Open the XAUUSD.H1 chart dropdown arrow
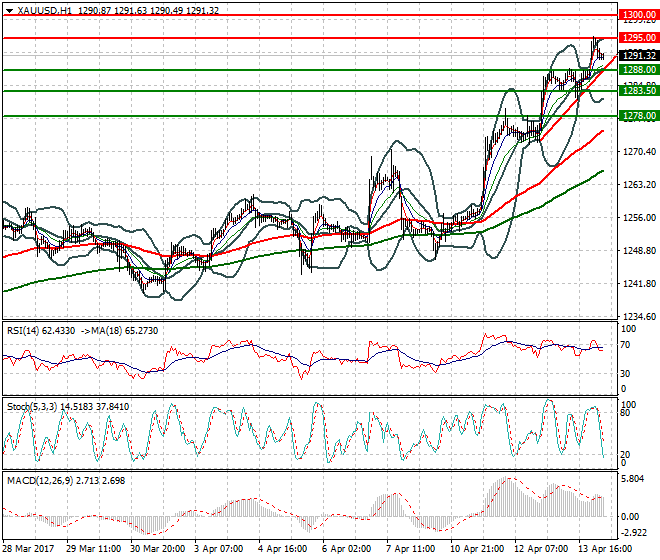 click(x=9, y=11)
